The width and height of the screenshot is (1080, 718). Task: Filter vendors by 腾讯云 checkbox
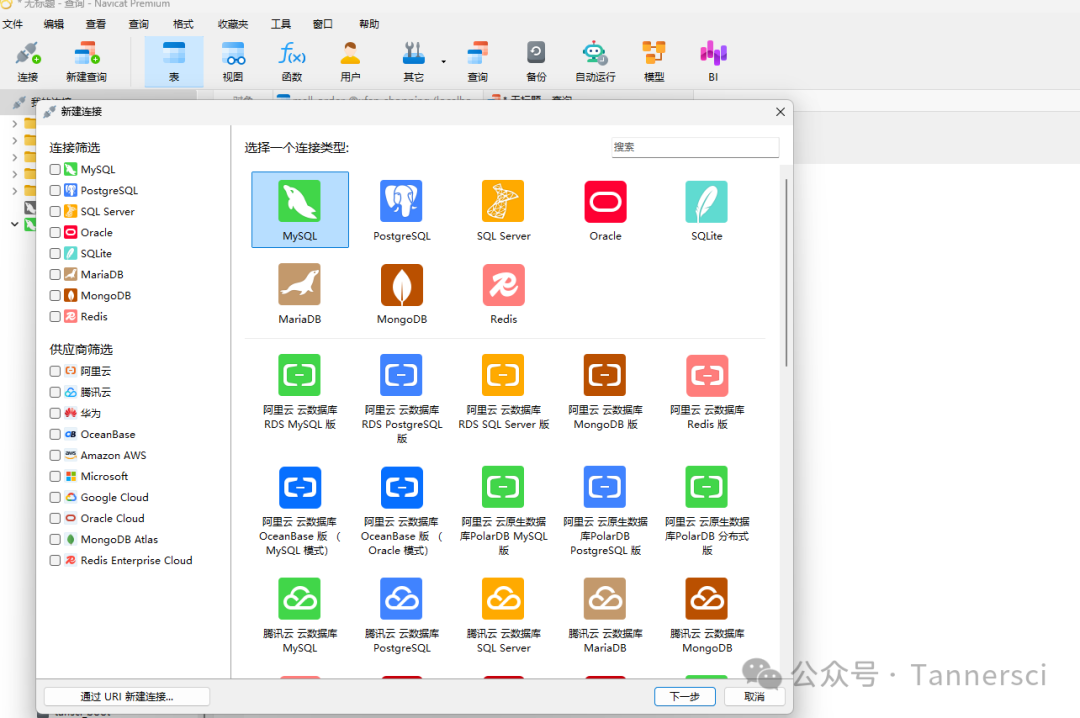tap(55, 392)
